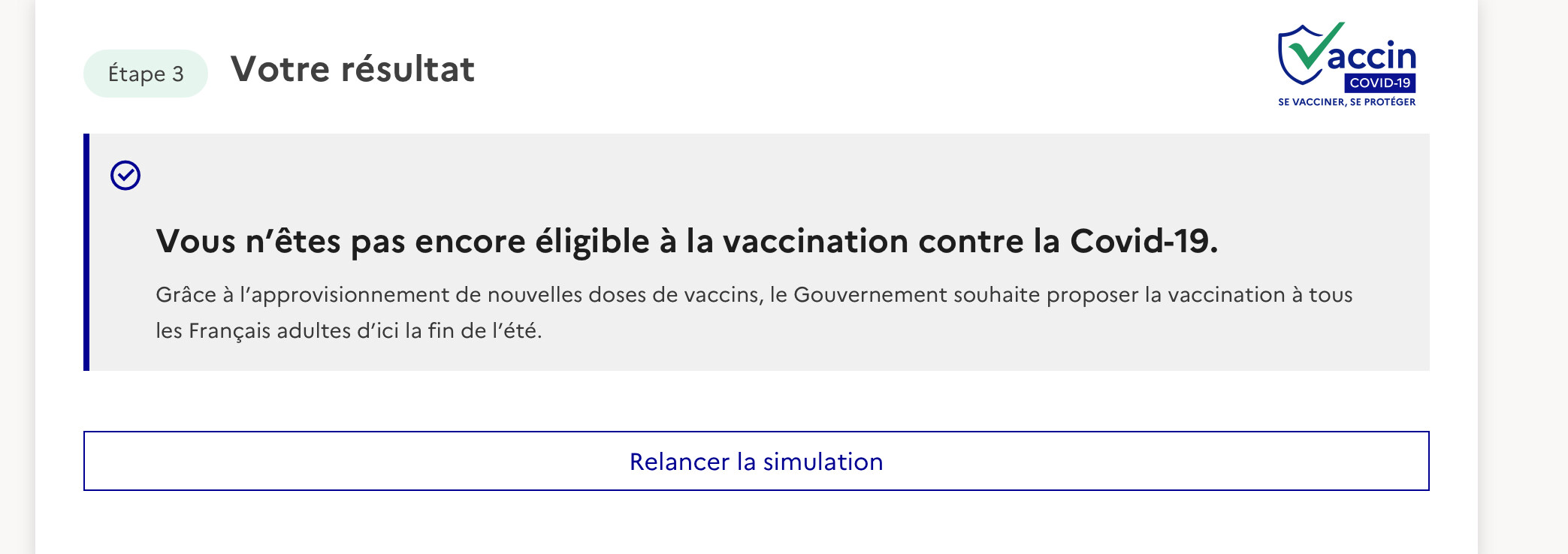
Task: Click the 'Se vacciner, se protéger' tagline
Action: click(x=1346, y=102)
